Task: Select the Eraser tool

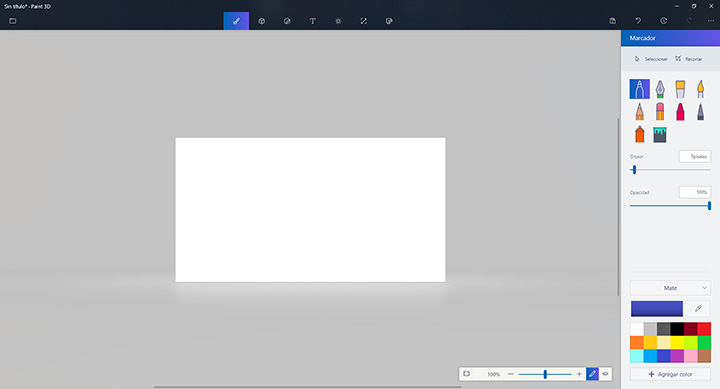Action: (660, 112)
